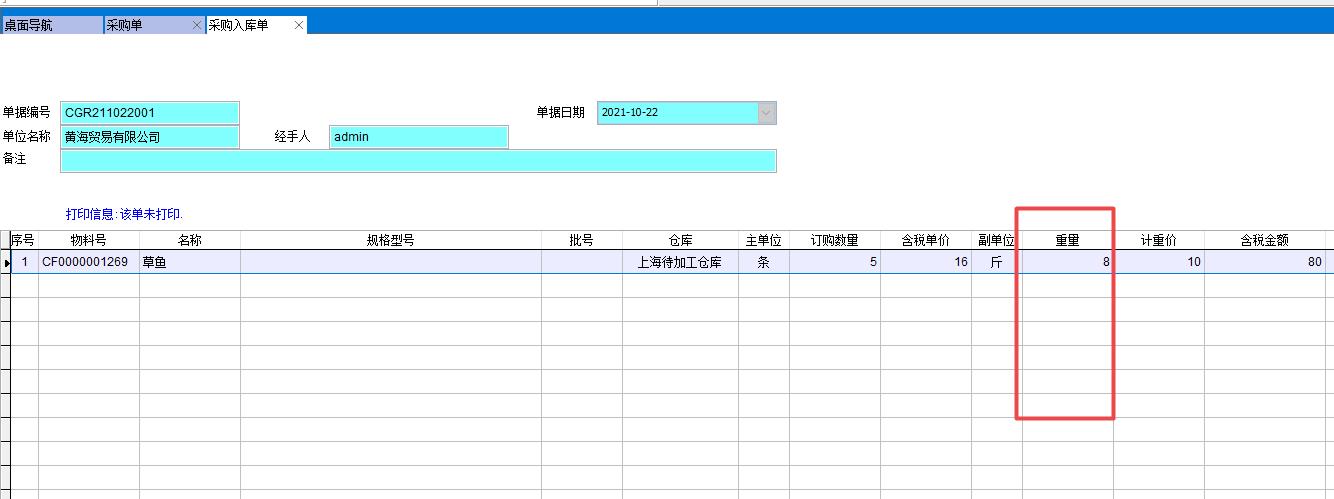Select the 规格型号 column header
Viewport: 1334px width, 499px height.
[390, 241]
